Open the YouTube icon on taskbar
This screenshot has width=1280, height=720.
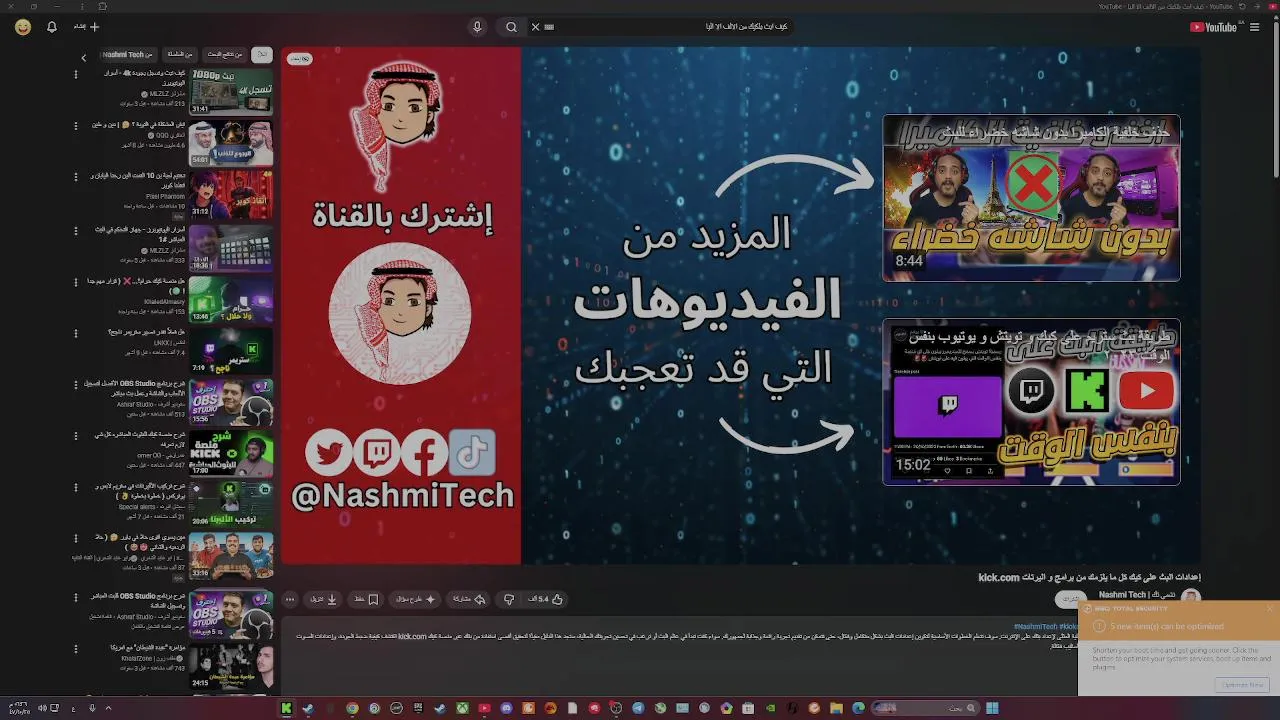tap(484, 708)
